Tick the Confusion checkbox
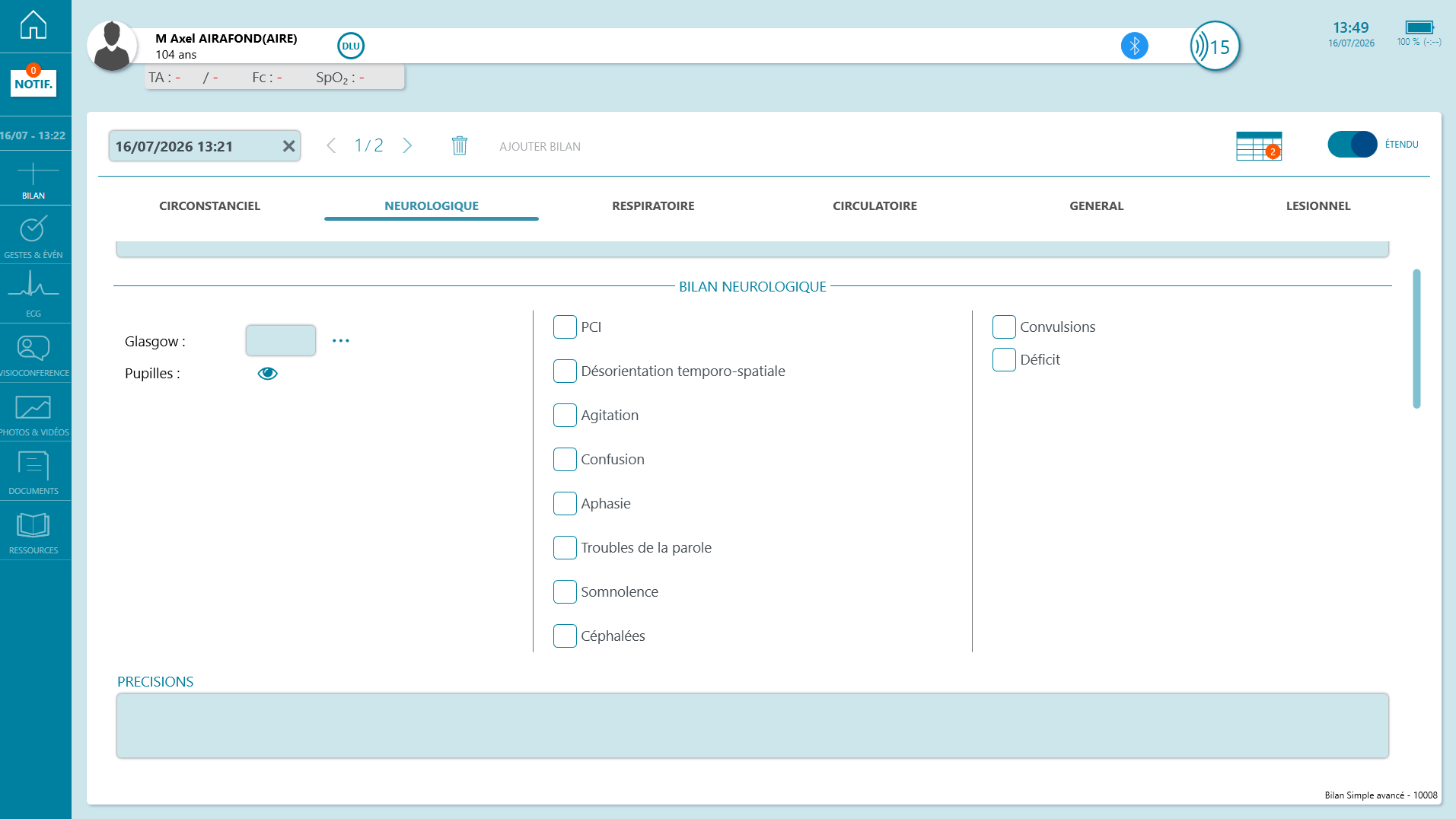 tap(565, 459)
